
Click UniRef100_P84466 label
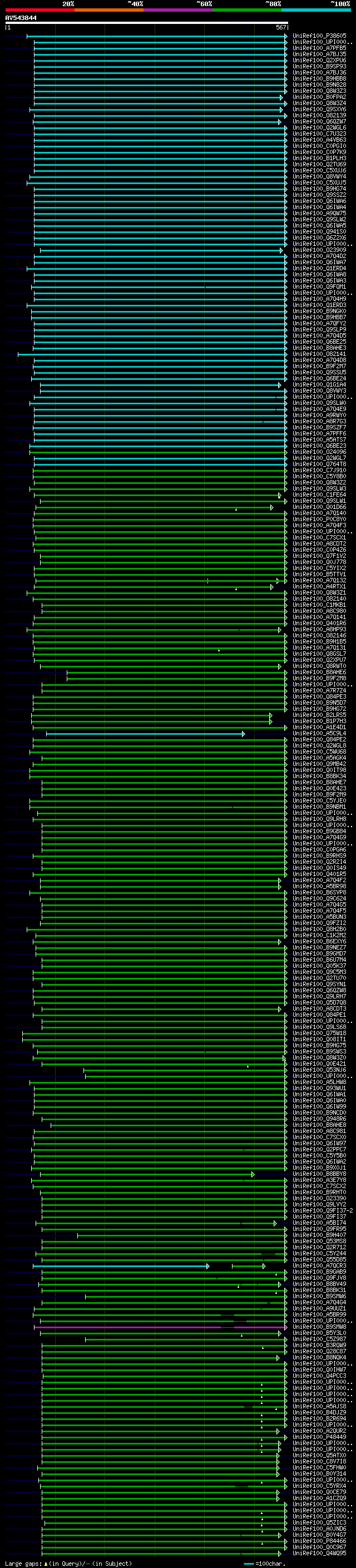(x=319, y=1541)
